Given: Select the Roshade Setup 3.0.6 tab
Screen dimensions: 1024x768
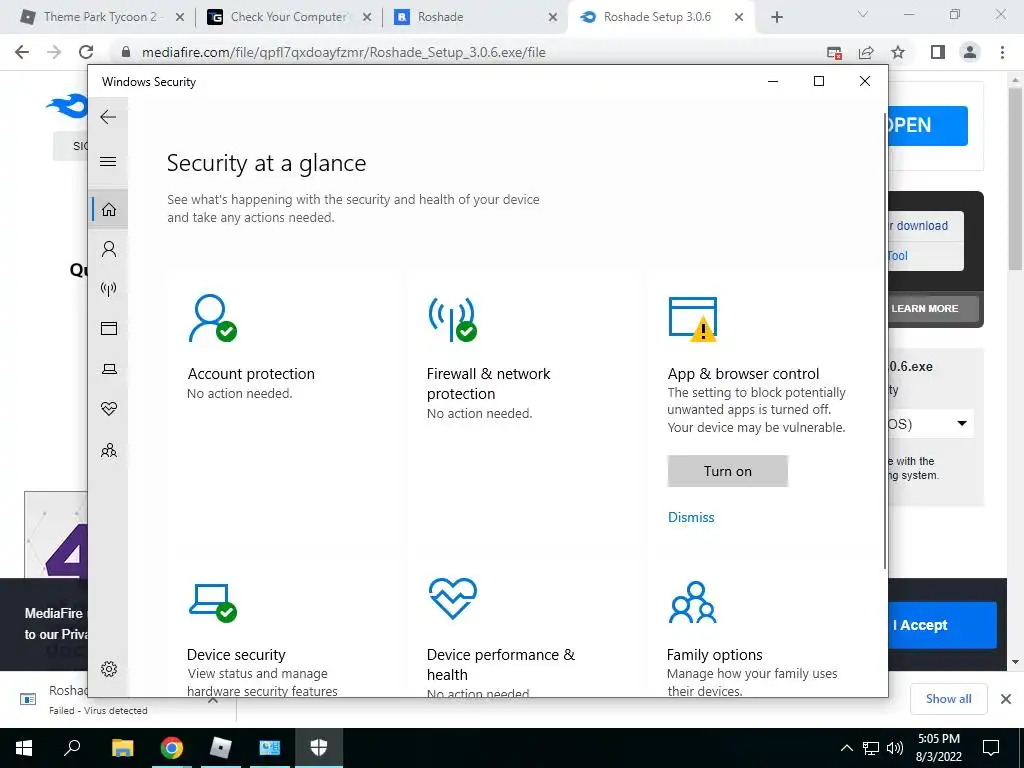Looking at the screenshot, I should (x=656, y=17).
